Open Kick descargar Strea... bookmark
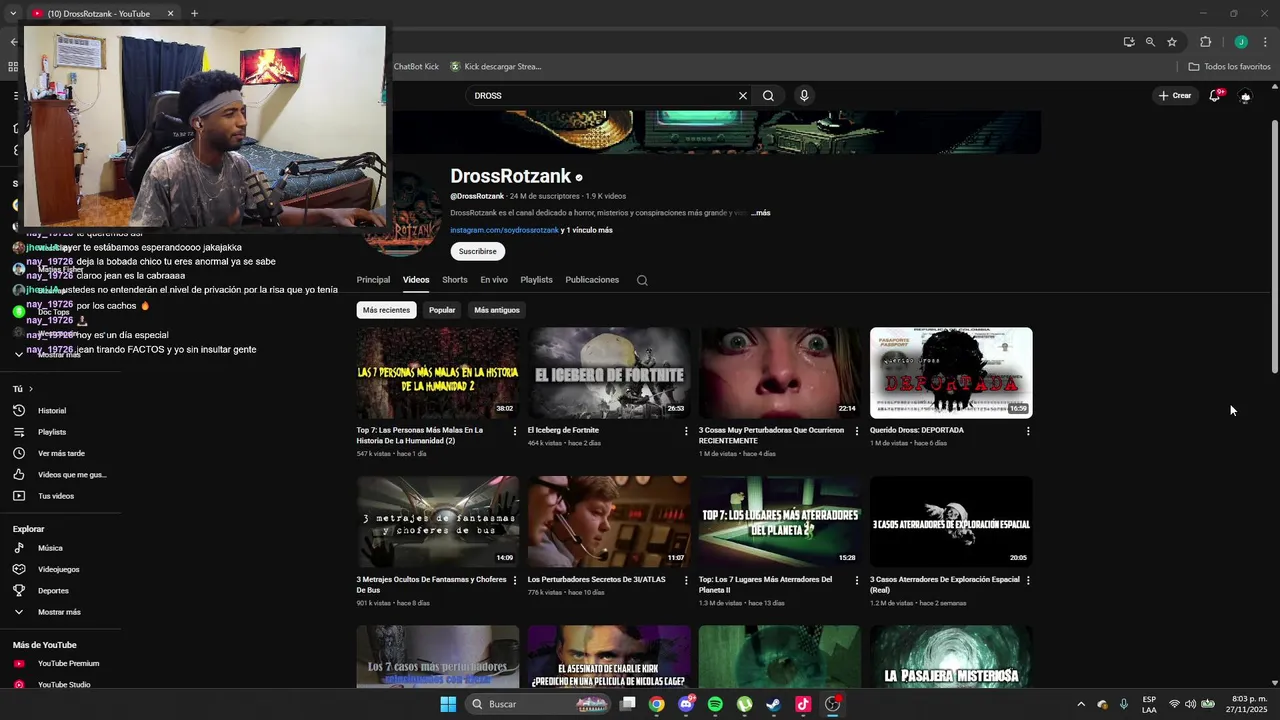 point(495,67)
